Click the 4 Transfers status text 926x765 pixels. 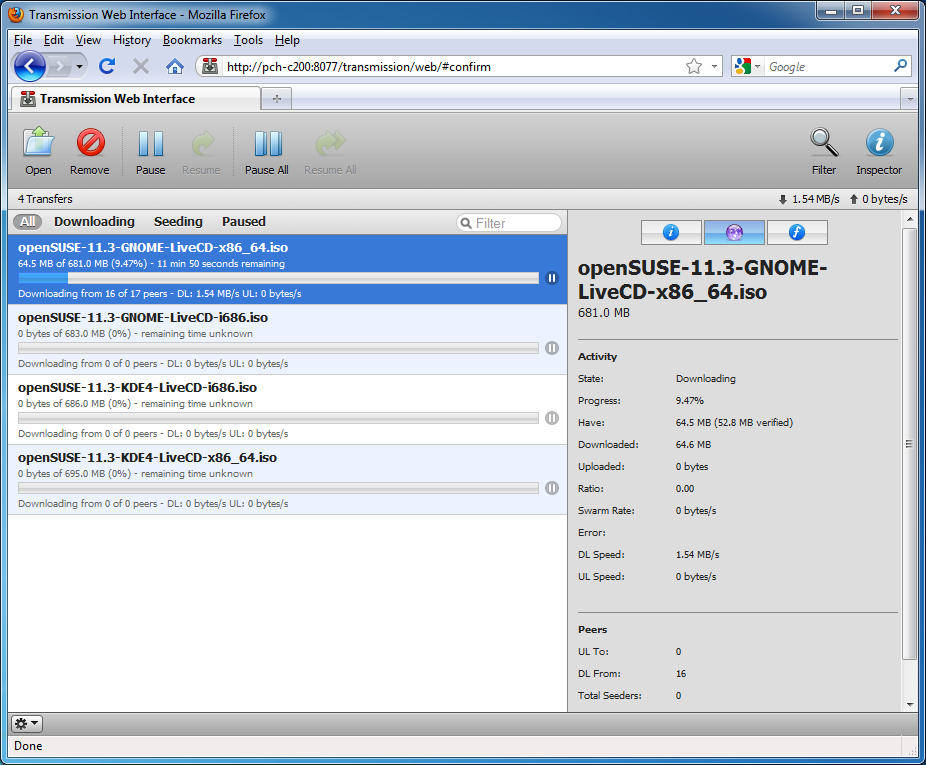coord(45,199)
